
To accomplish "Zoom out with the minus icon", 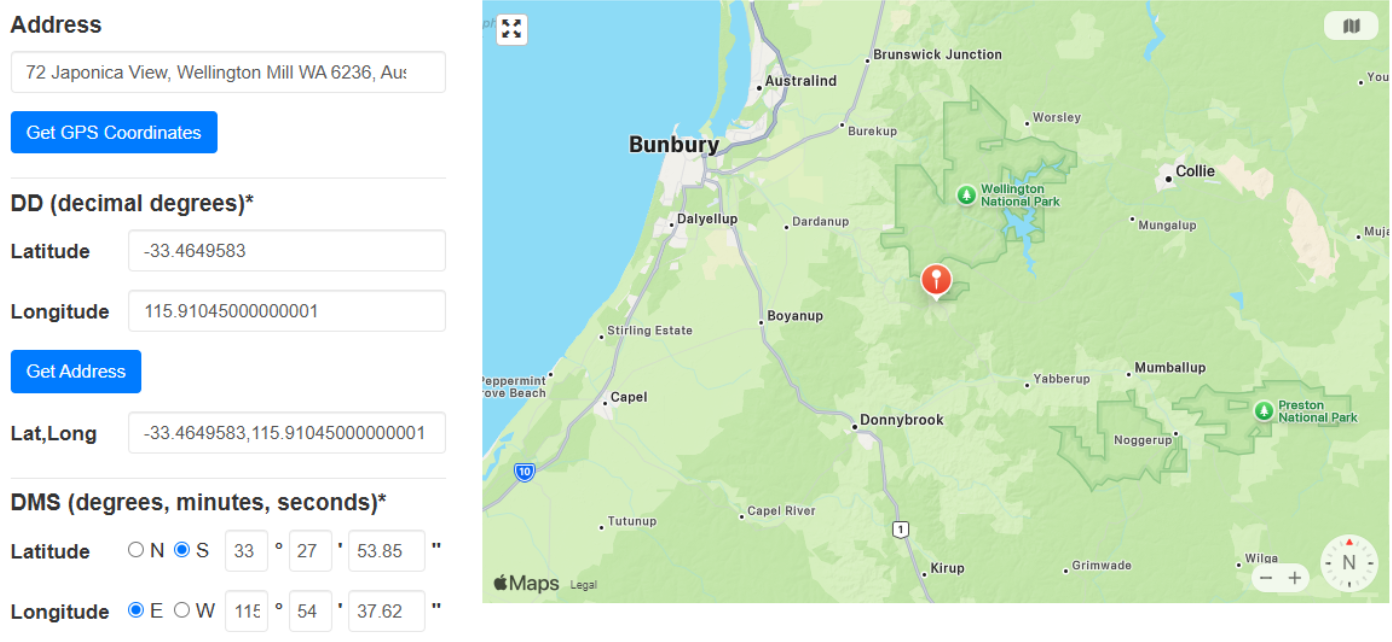I will [1266, 578].
